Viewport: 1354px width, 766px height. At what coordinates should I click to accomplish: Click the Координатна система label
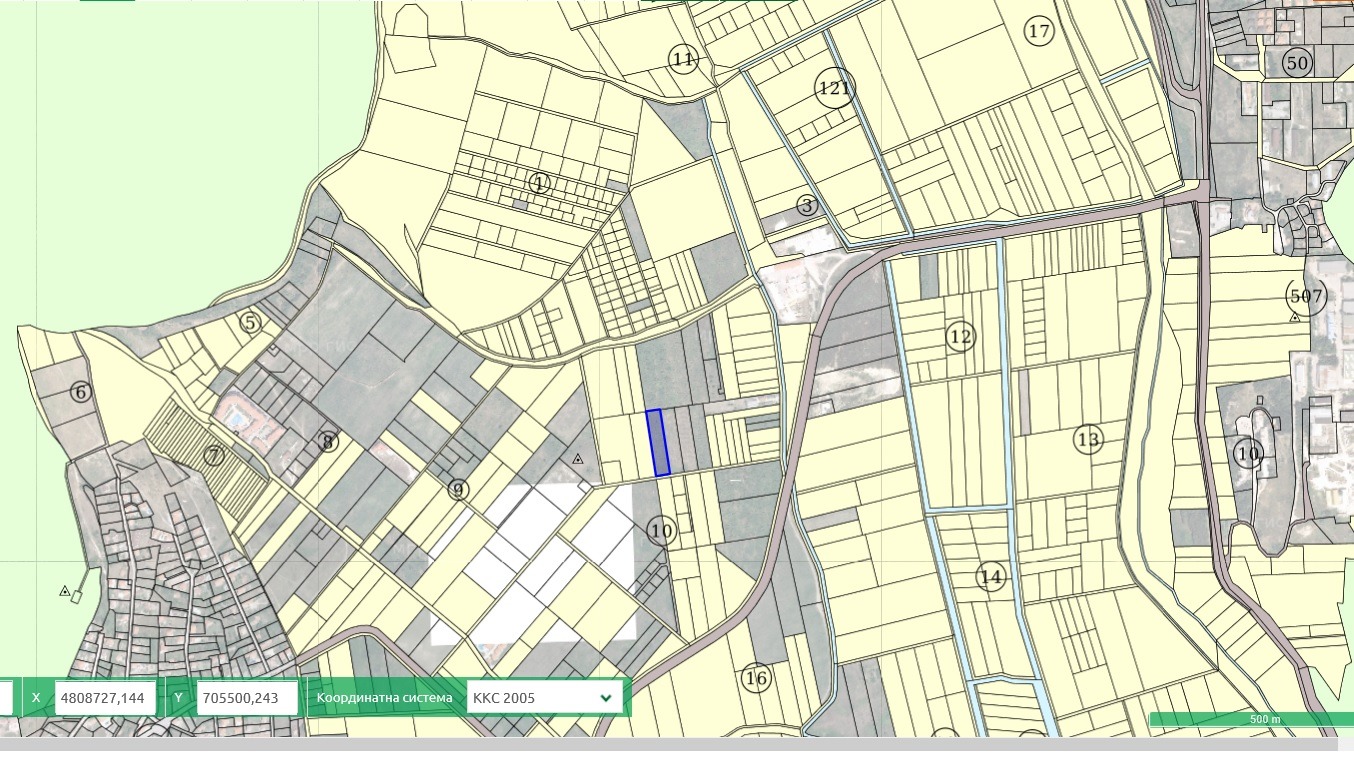[x=383, y=697]
